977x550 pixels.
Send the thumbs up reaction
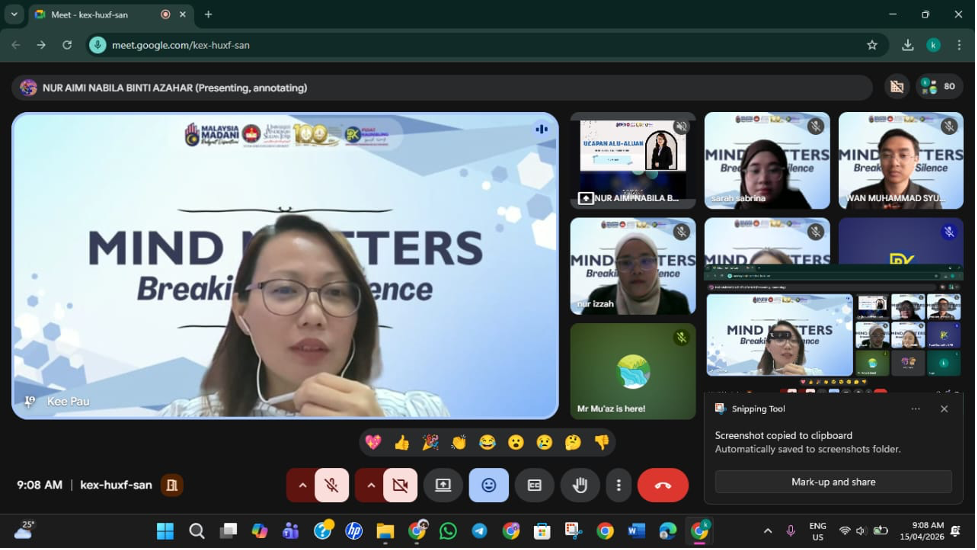[401, 442]
